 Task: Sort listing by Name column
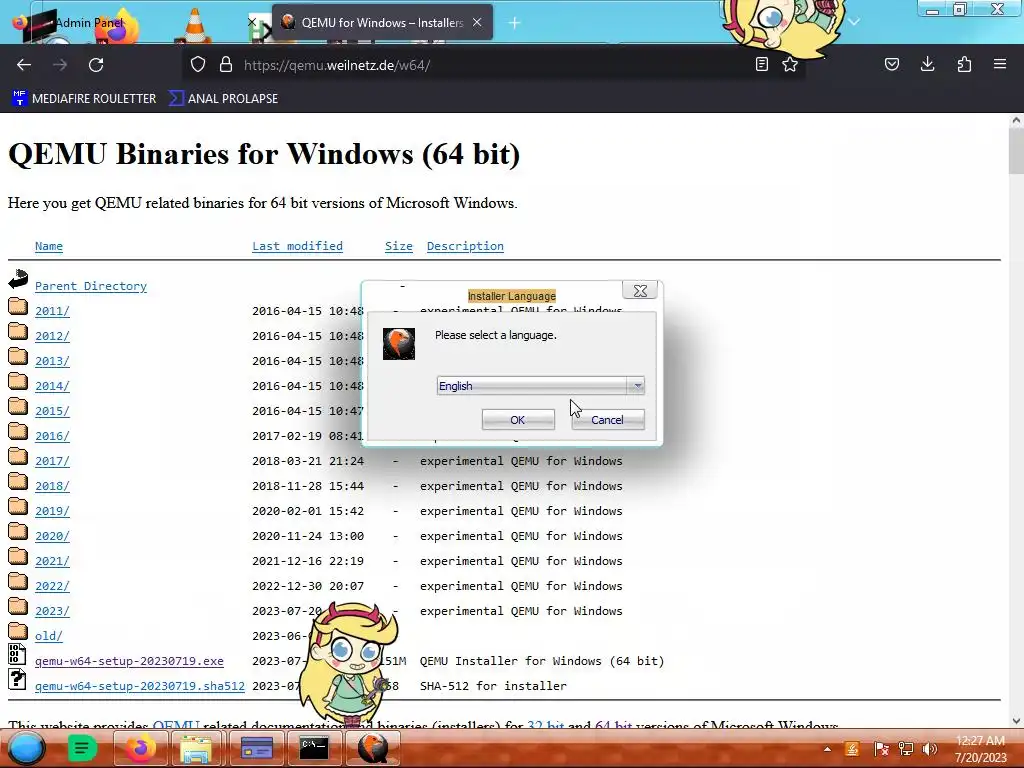49,246
